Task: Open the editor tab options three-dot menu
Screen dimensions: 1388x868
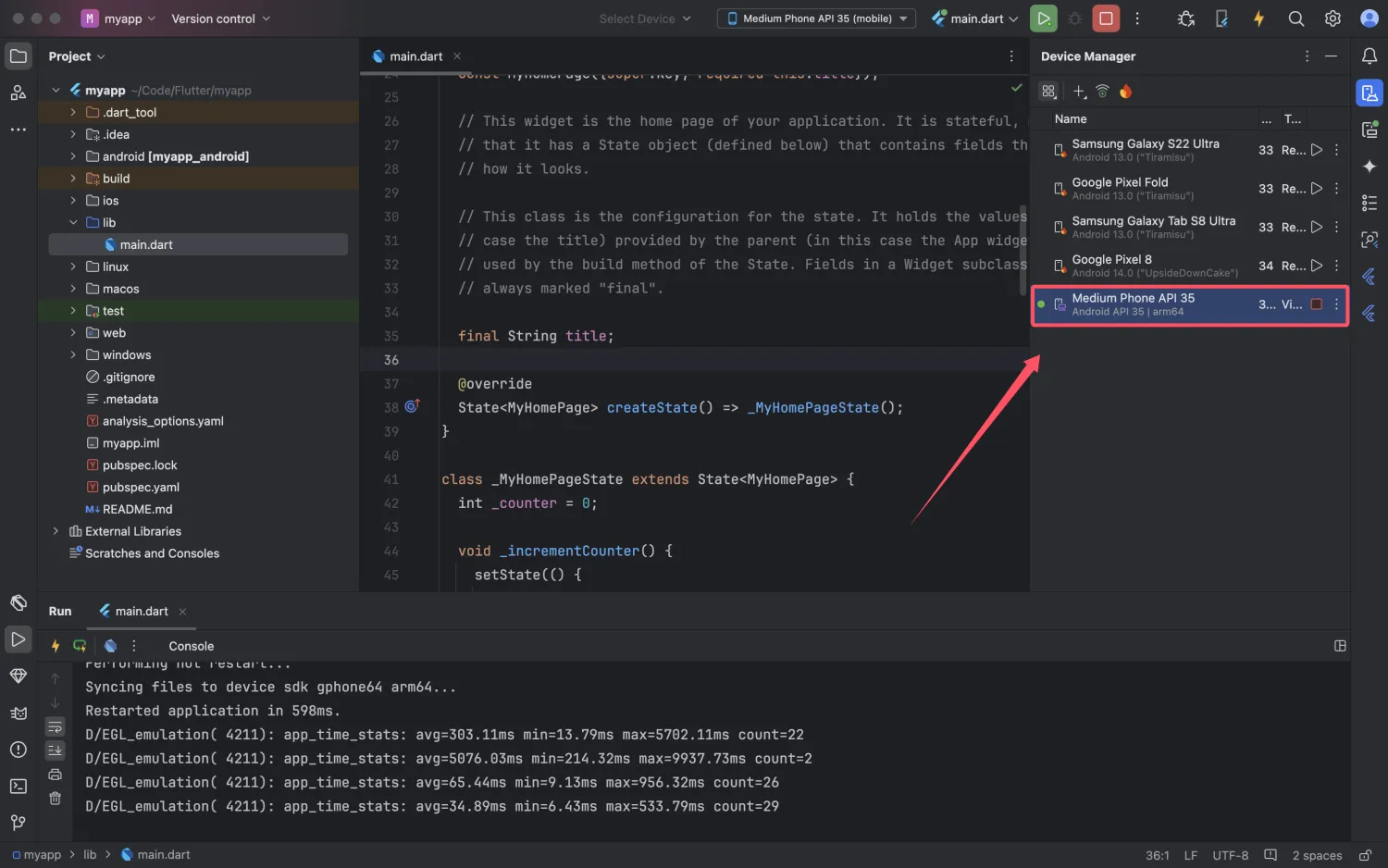Action: click(1011, 56)
